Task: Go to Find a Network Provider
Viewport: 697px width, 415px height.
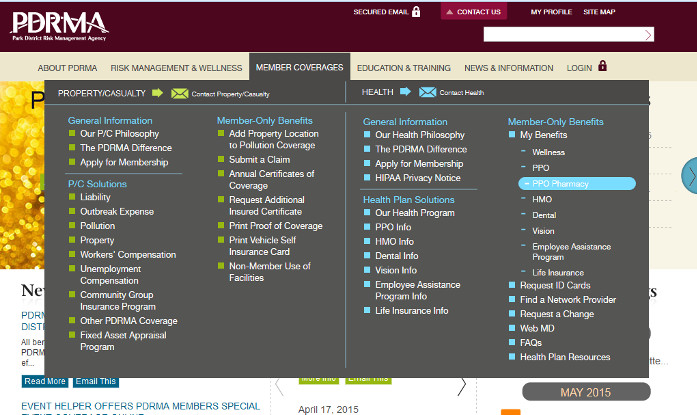Action: [567, 300]
